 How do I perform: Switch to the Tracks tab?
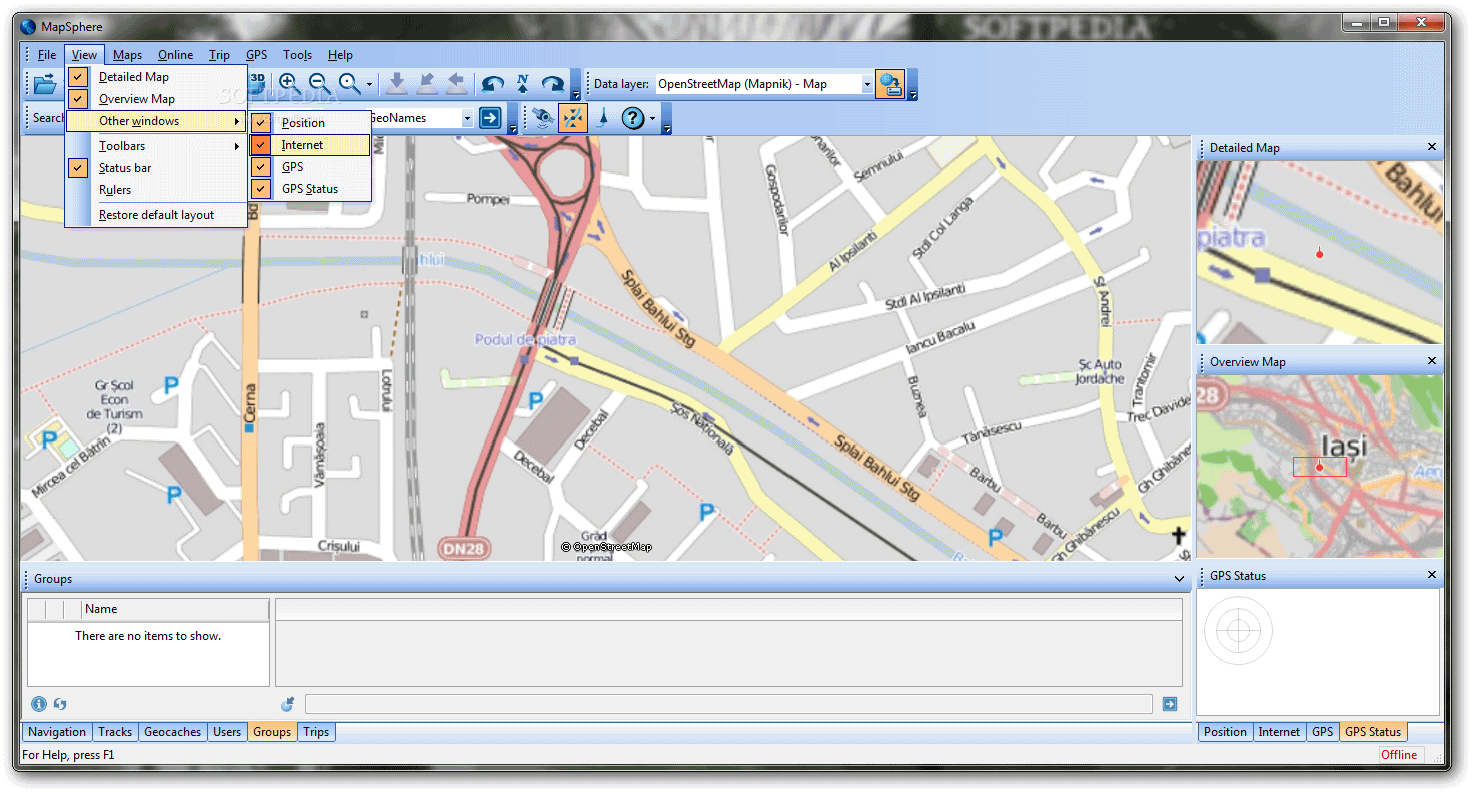(115, 732)
